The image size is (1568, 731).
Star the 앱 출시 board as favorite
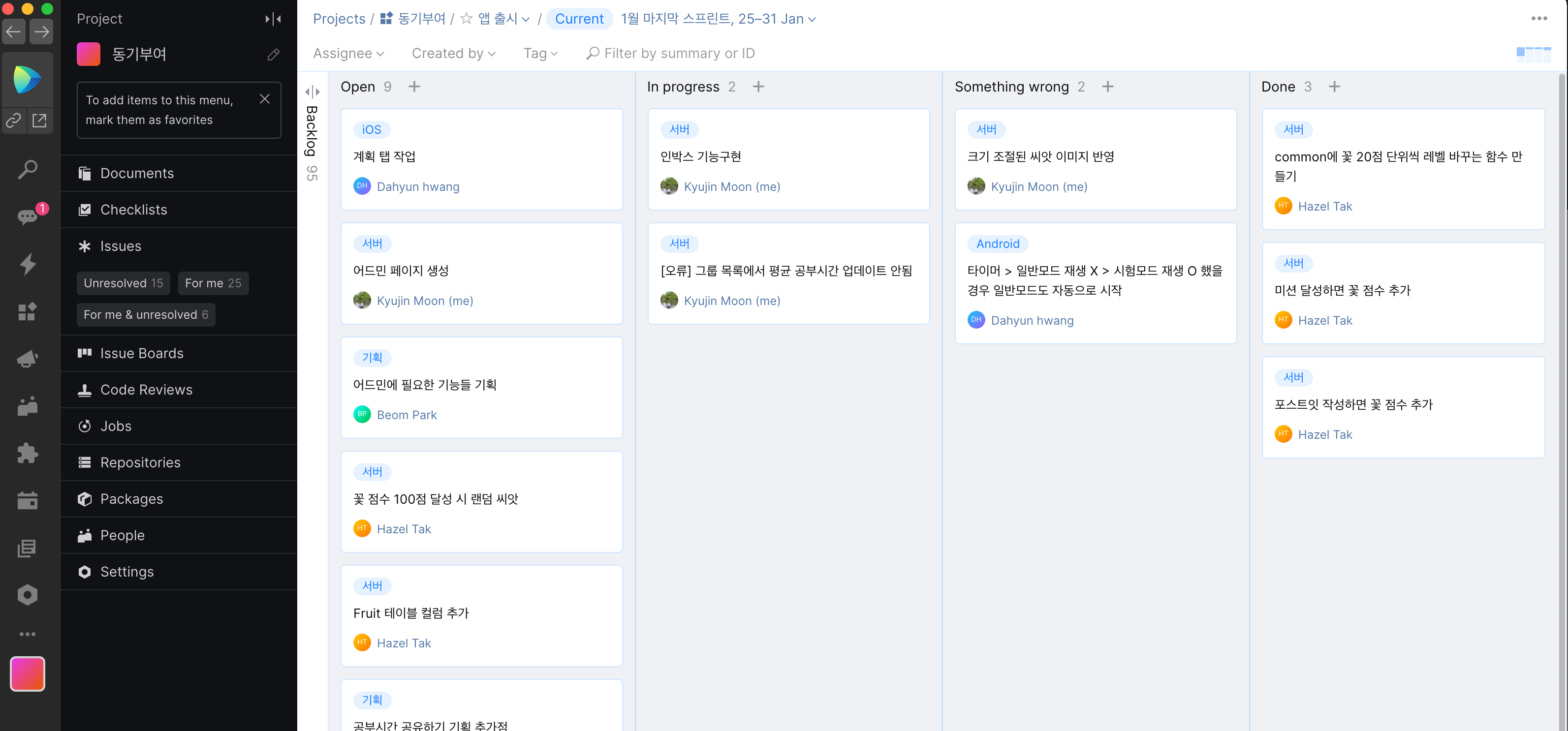click(x=466, y=19)
